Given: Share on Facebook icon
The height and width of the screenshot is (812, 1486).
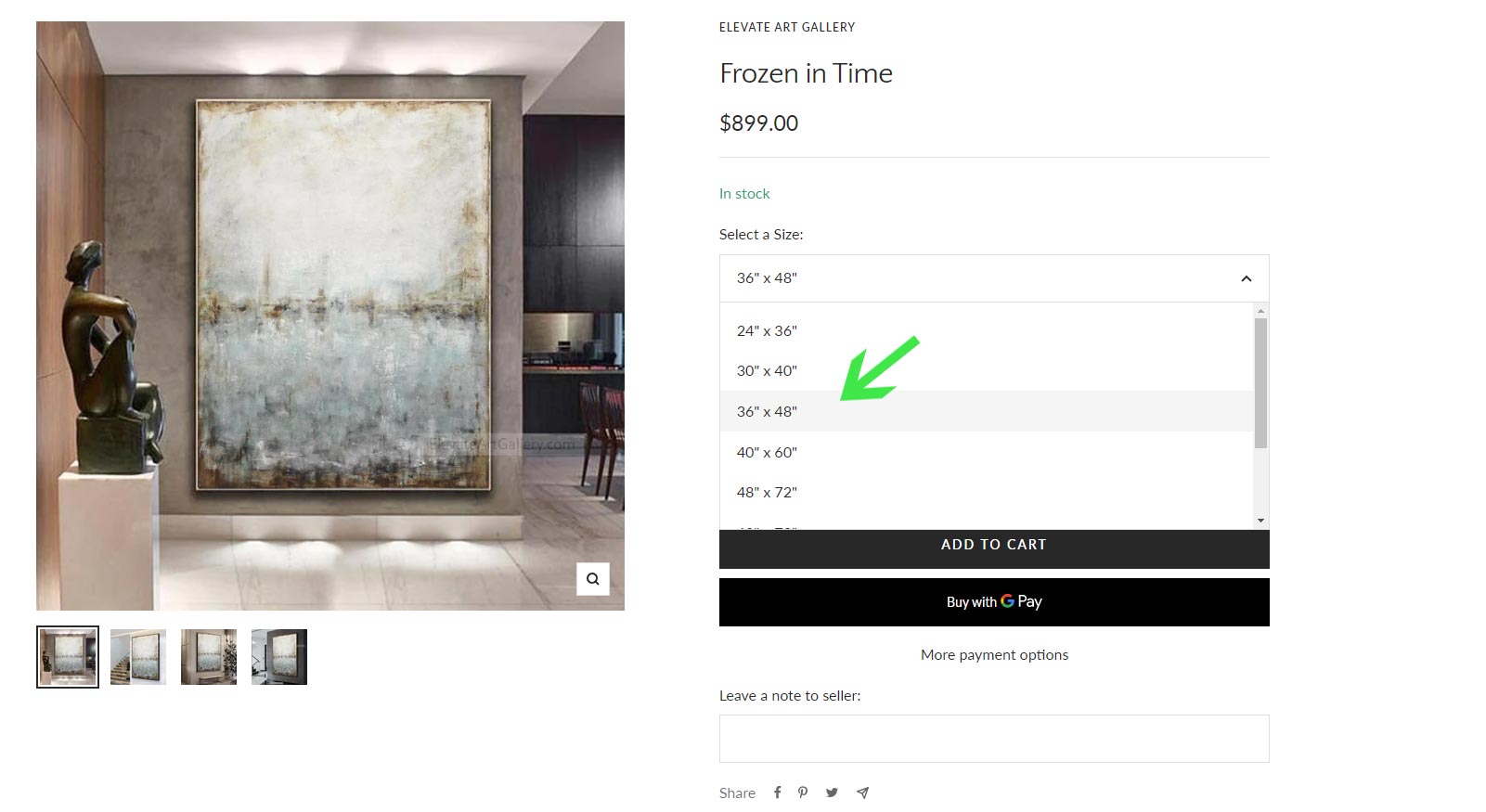Looking at the screenshot, I should click(x=778, y=793).
